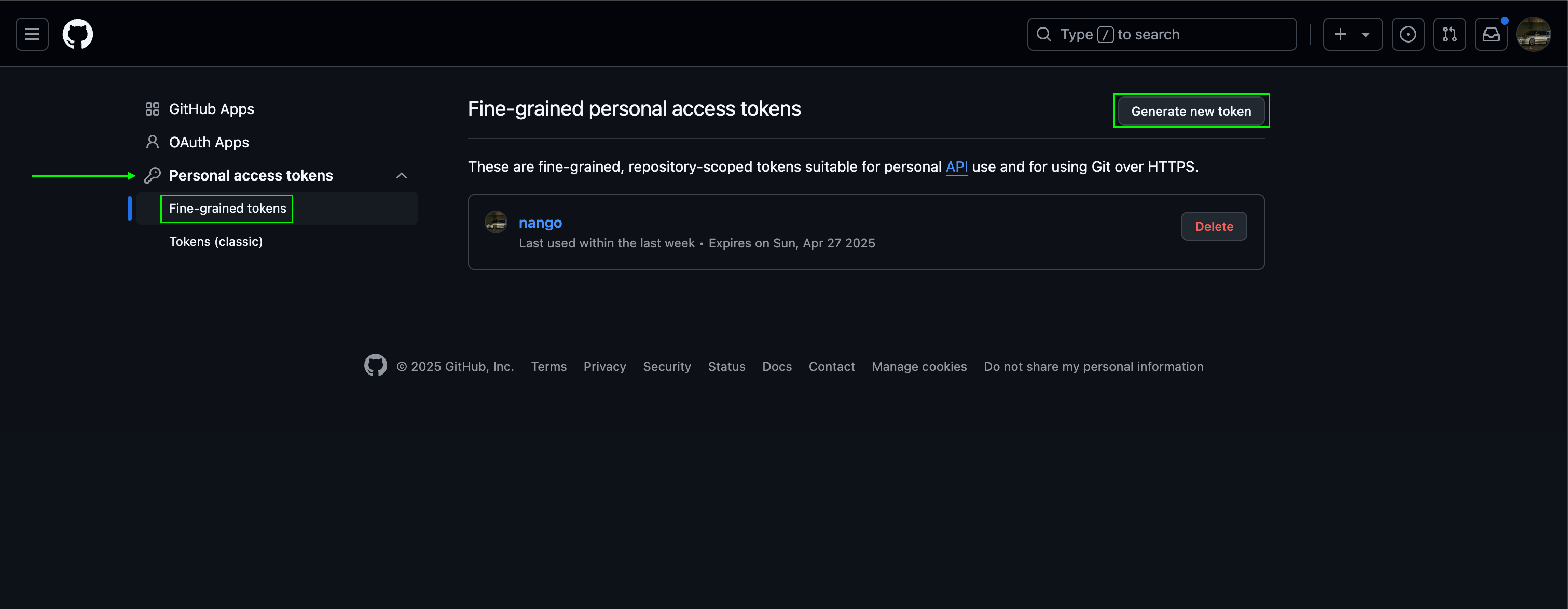Open the notifications inbox icon
This screenshot has height=609, width=1568.
[x=1491, y=34]
